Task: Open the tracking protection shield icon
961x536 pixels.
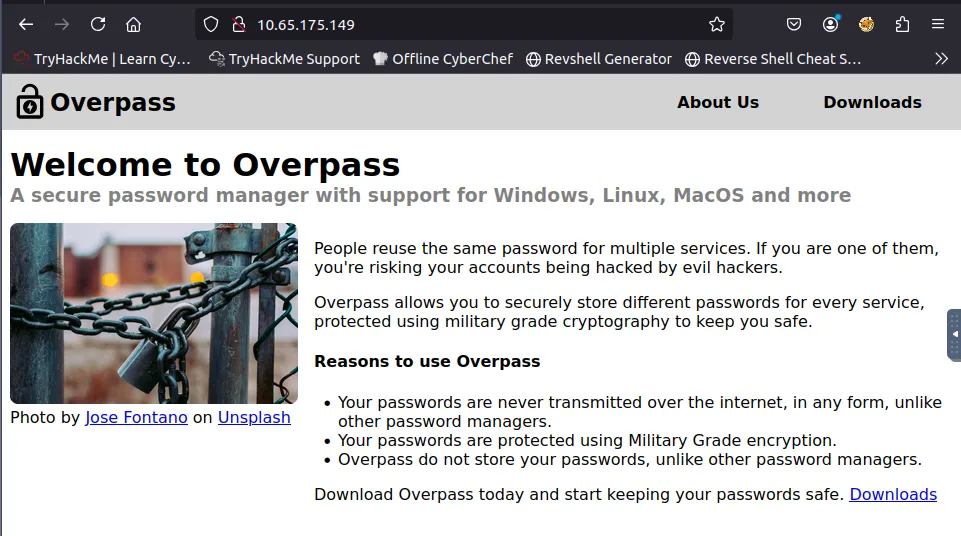Action: pyautogui.click(x=211, y=24)
